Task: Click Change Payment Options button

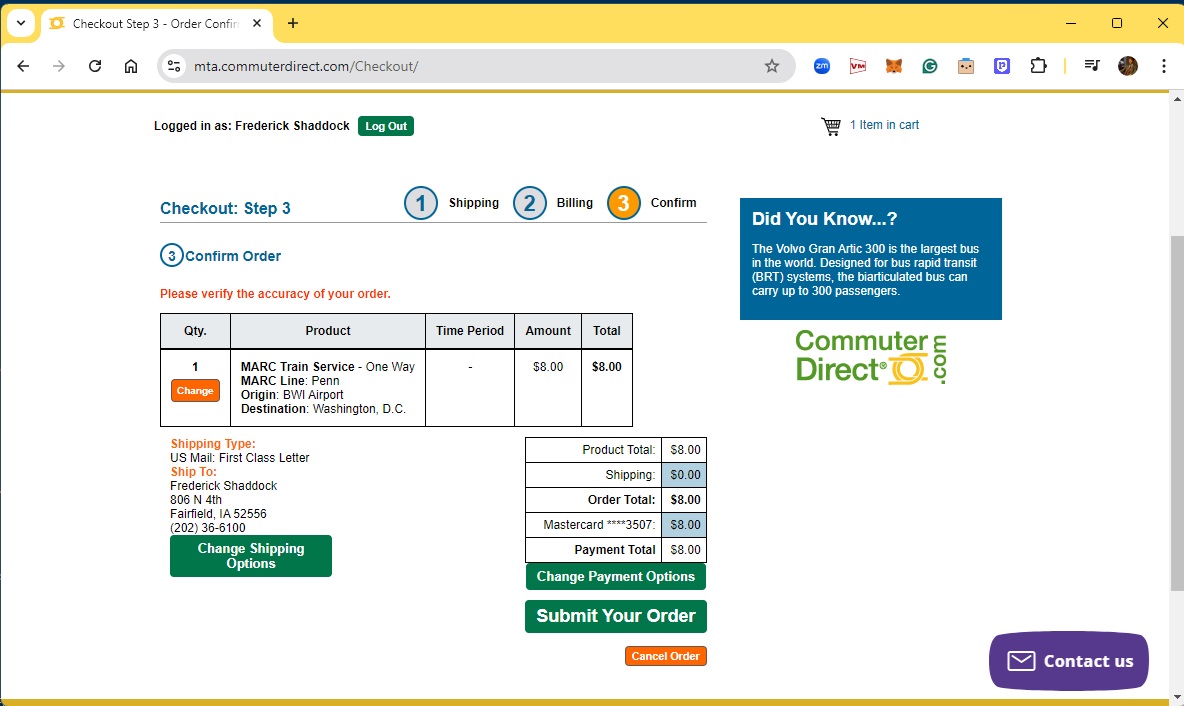Action: 615,577
